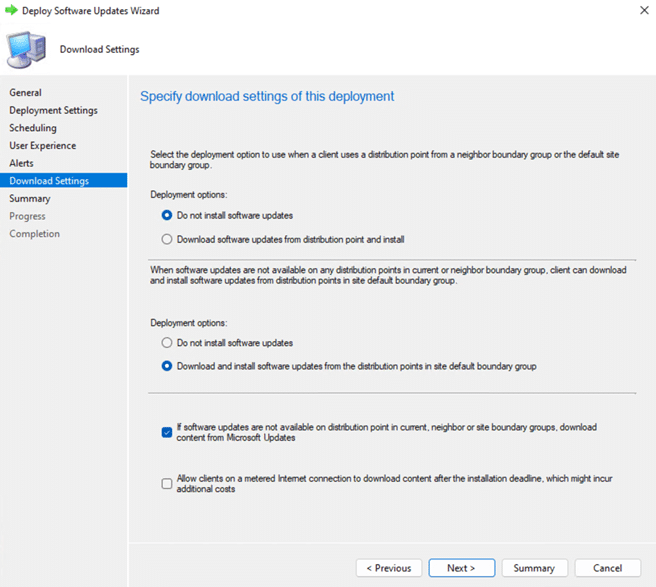Select download from site default boundary group option
656x587 pixels.
167,366
